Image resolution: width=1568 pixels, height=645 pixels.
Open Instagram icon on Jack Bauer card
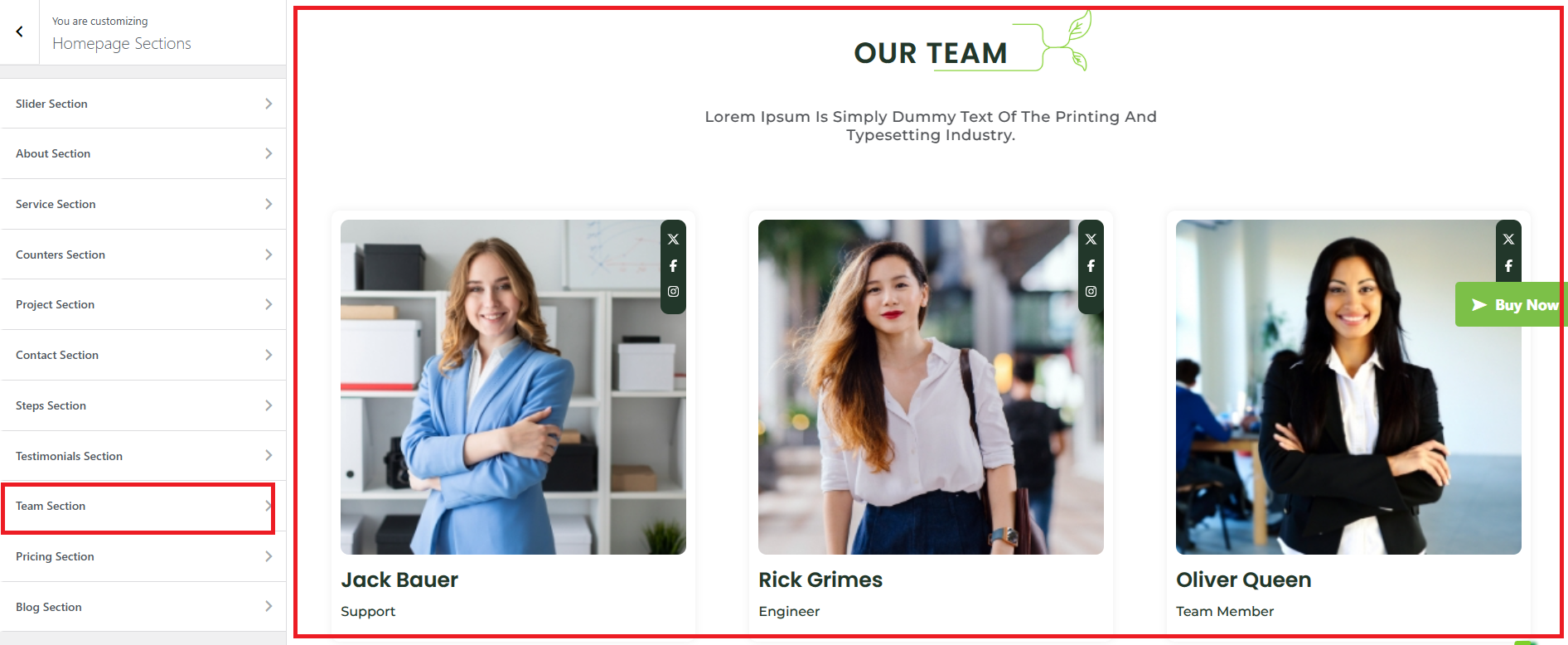coord(673,292)
